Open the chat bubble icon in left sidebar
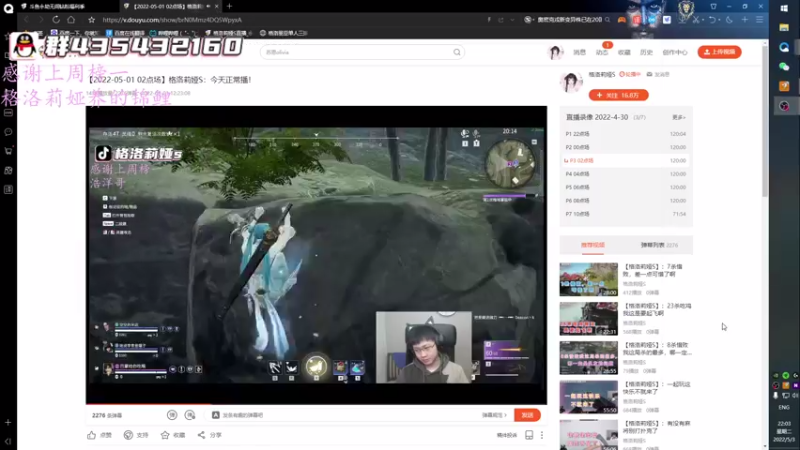 pos(8,132)
